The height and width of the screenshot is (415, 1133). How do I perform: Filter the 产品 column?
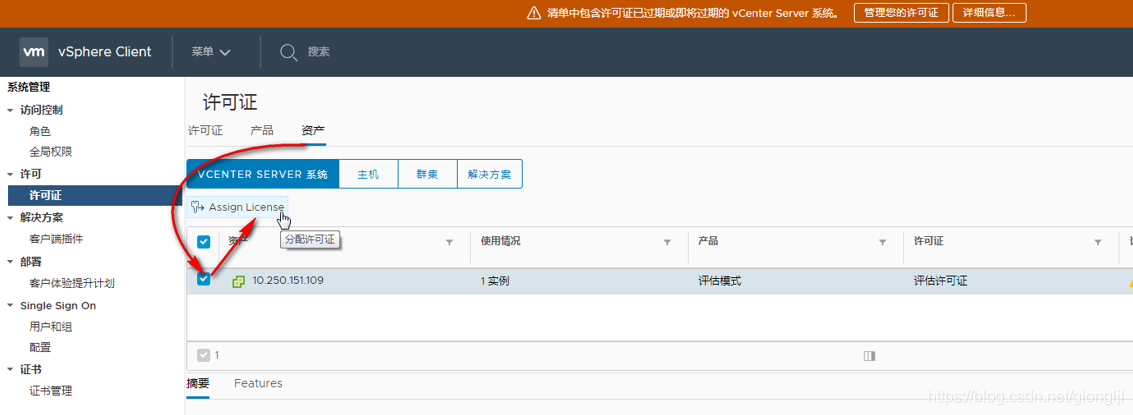882,242
